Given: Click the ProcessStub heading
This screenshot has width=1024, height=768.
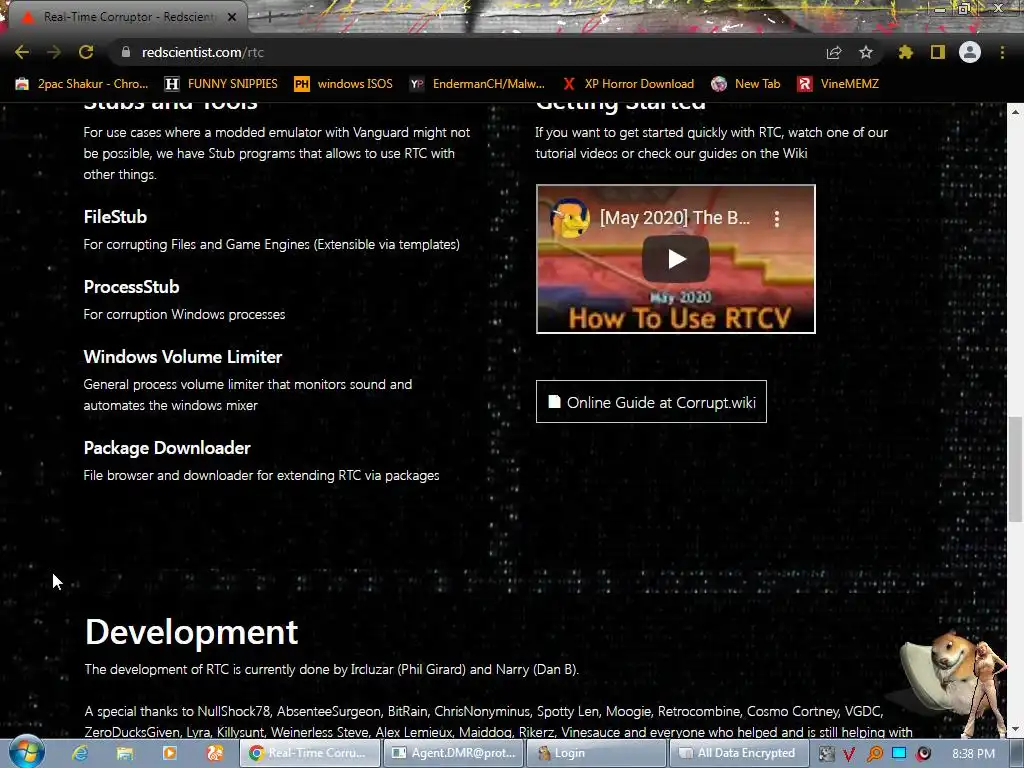Looking at the screenshot, I should tap(131, 287).
